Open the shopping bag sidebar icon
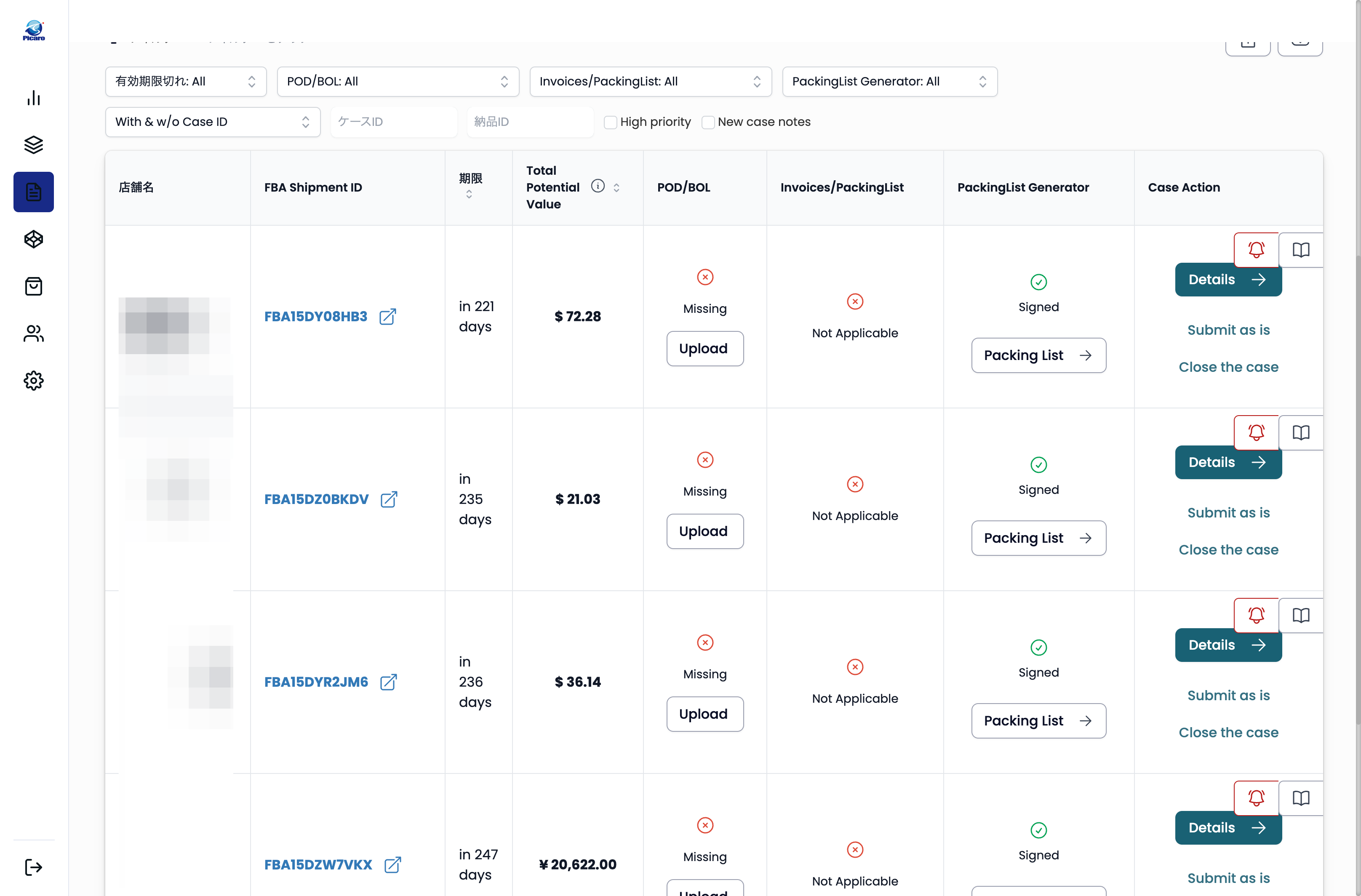The height and width of the screenshot is (896, 1361). pos(34,286)
